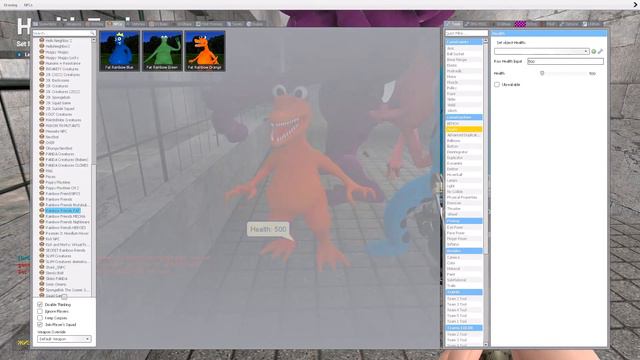Click the tool list scroll-up arrow

click(486, 41)
